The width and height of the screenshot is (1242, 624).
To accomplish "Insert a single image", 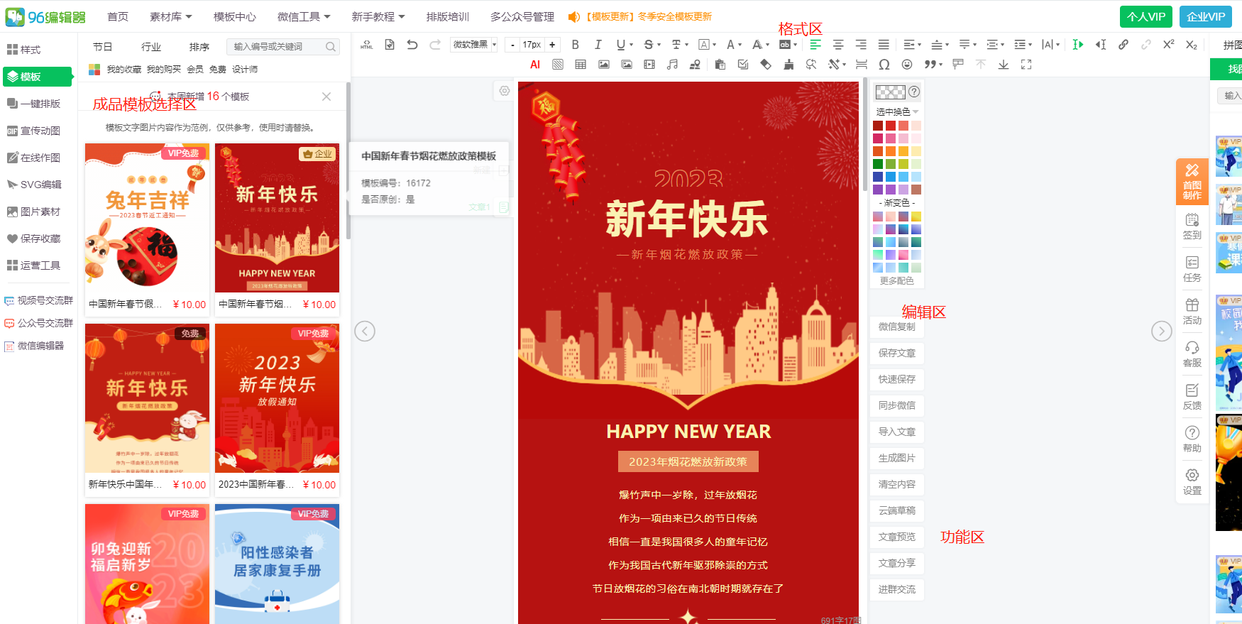I will 604,64.
